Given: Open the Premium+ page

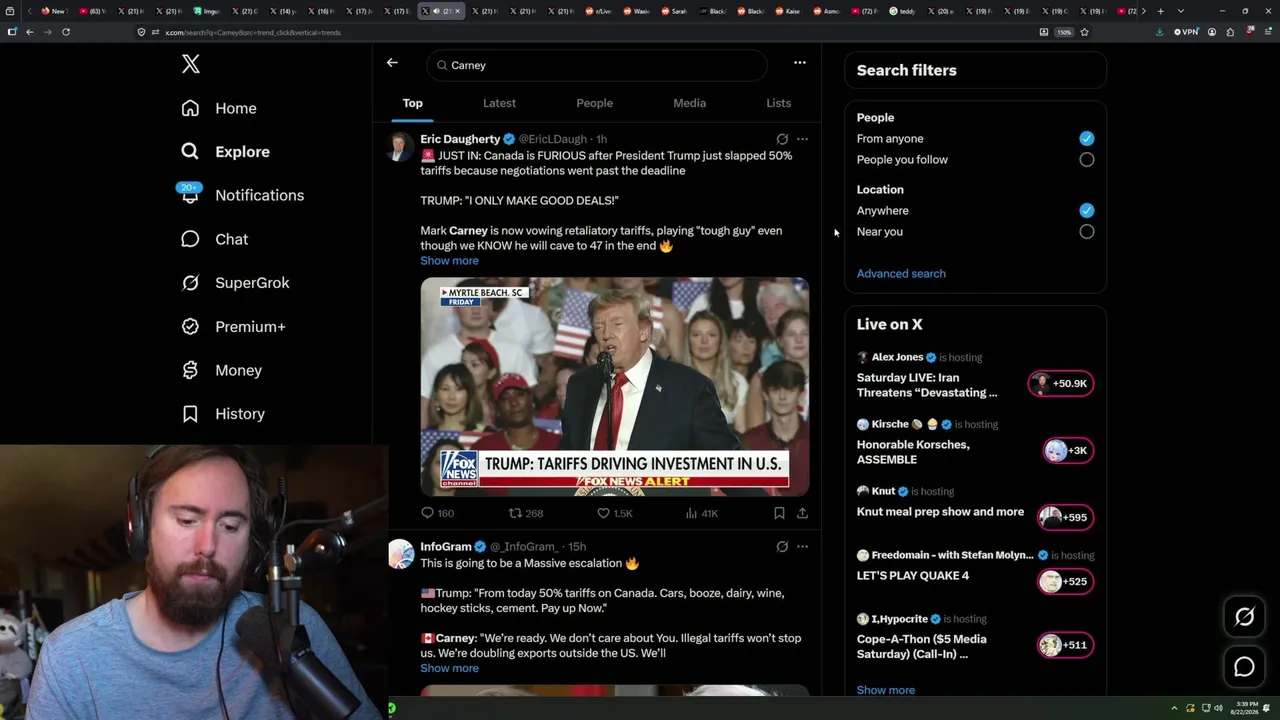Looking at the screenshot, I should tap(233, 327).
